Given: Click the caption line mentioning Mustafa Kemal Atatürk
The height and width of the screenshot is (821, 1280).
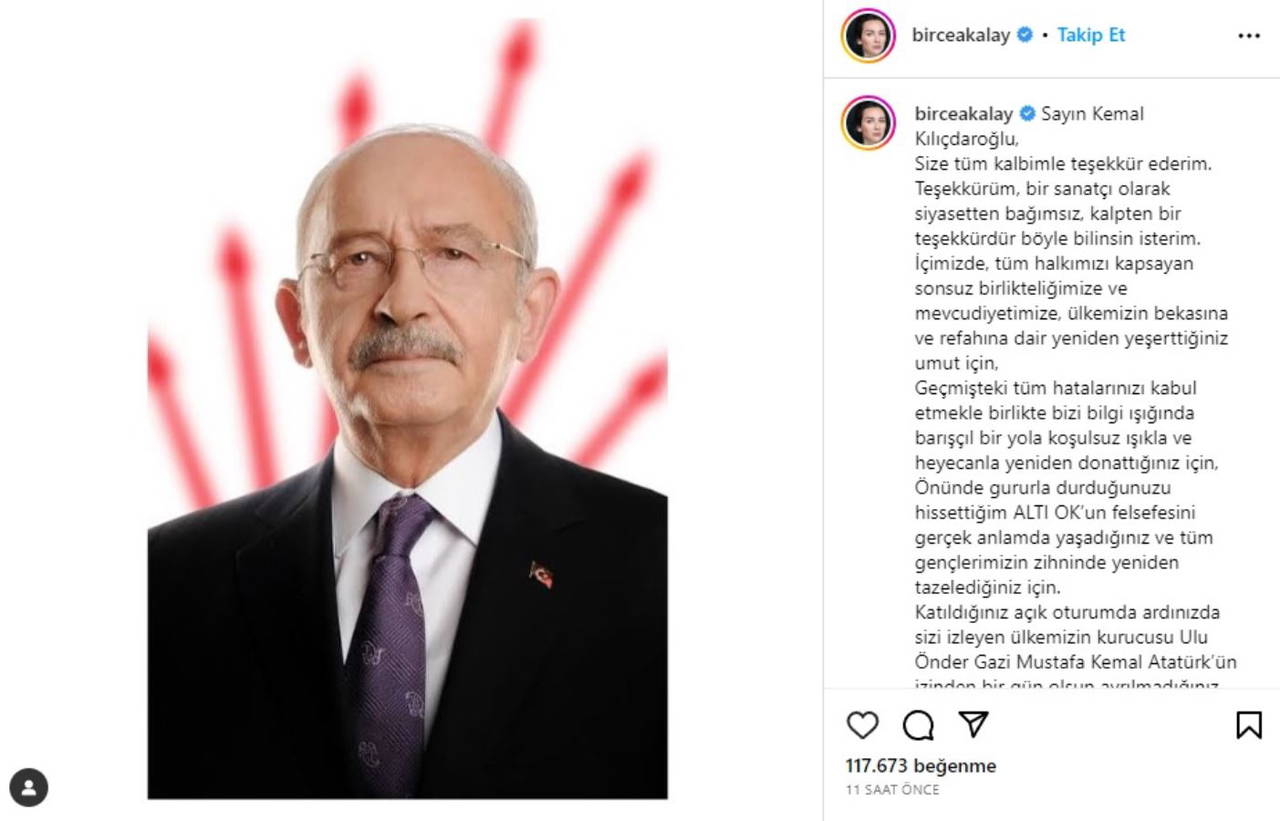Looking at the screenshot, I should 1076,662.
